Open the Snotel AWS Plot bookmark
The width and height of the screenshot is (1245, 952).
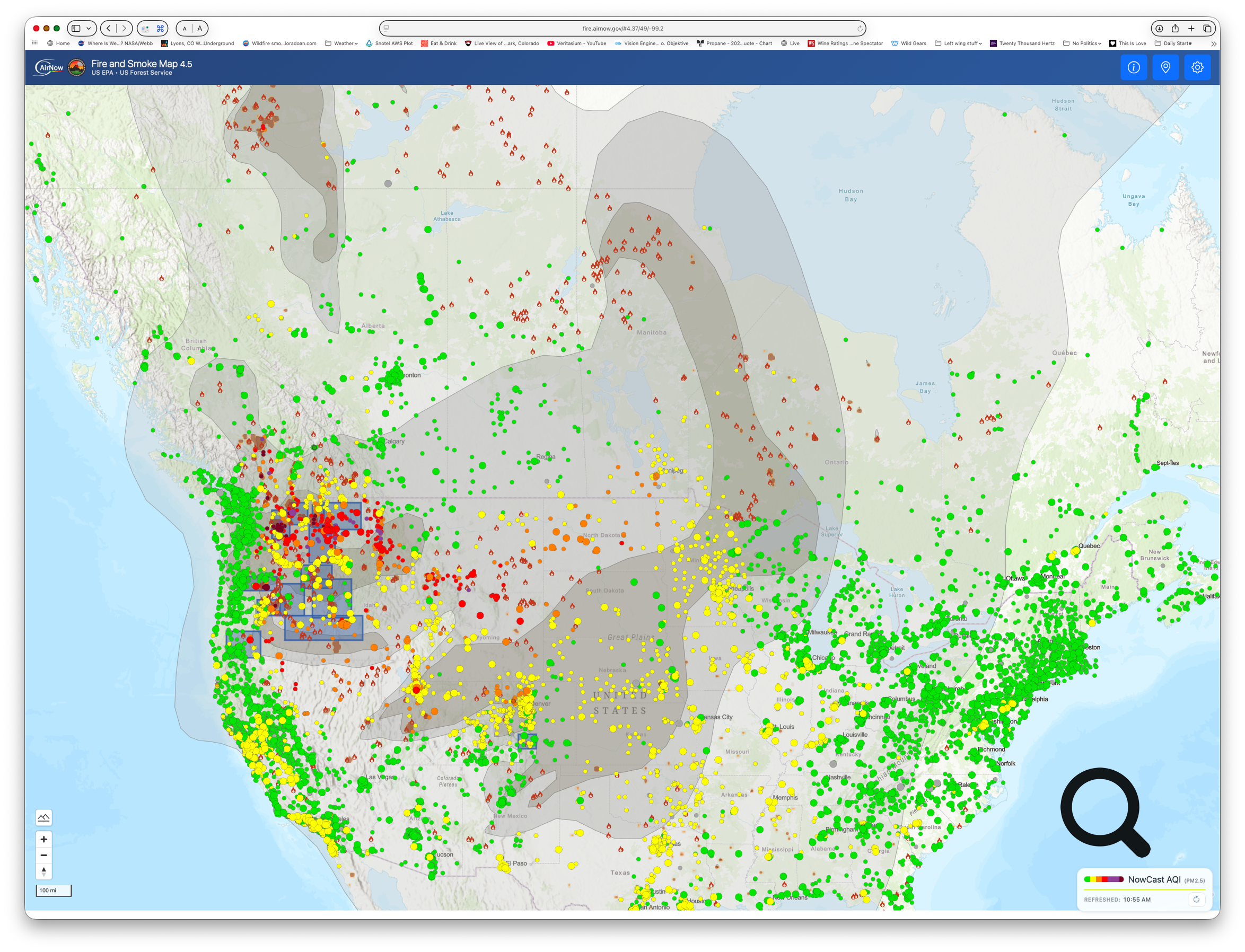coord(389,43)
